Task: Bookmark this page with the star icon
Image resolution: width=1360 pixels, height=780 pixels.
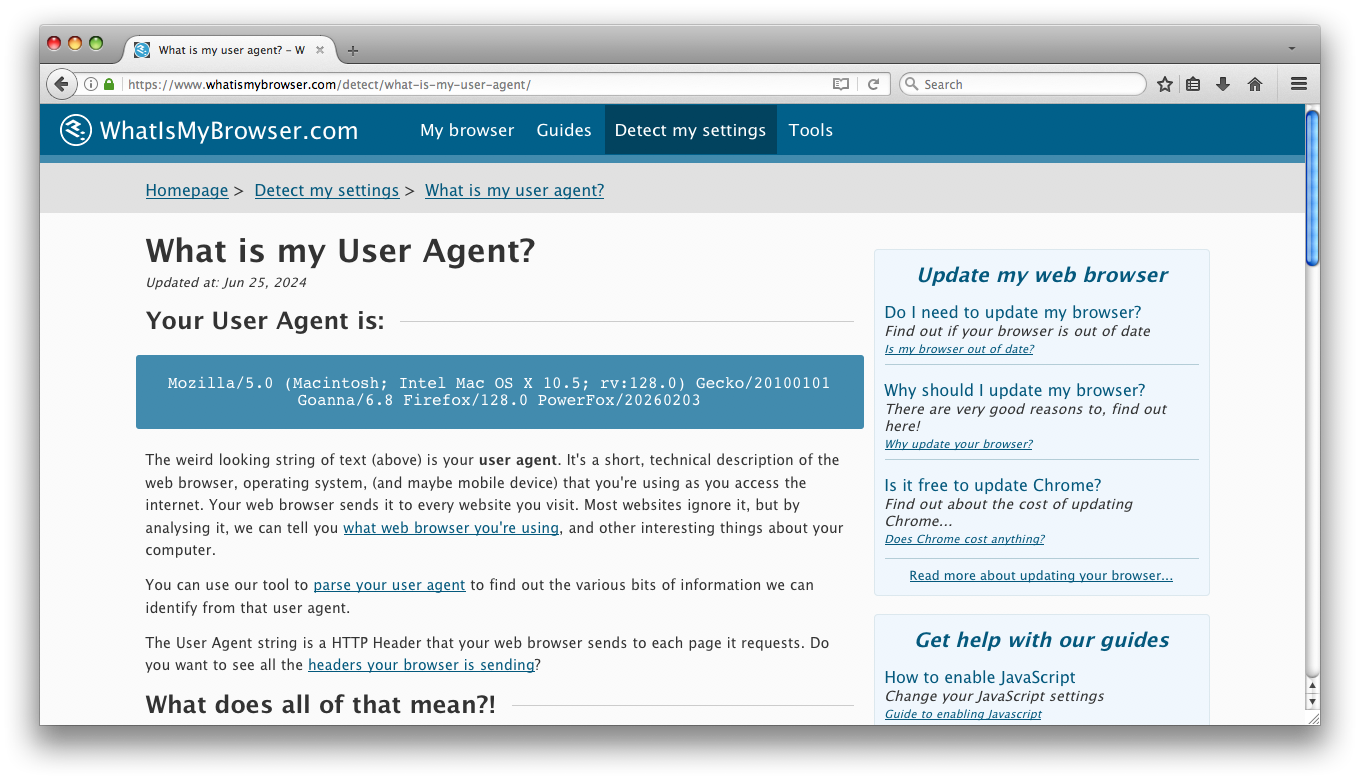Action: 1165,84
